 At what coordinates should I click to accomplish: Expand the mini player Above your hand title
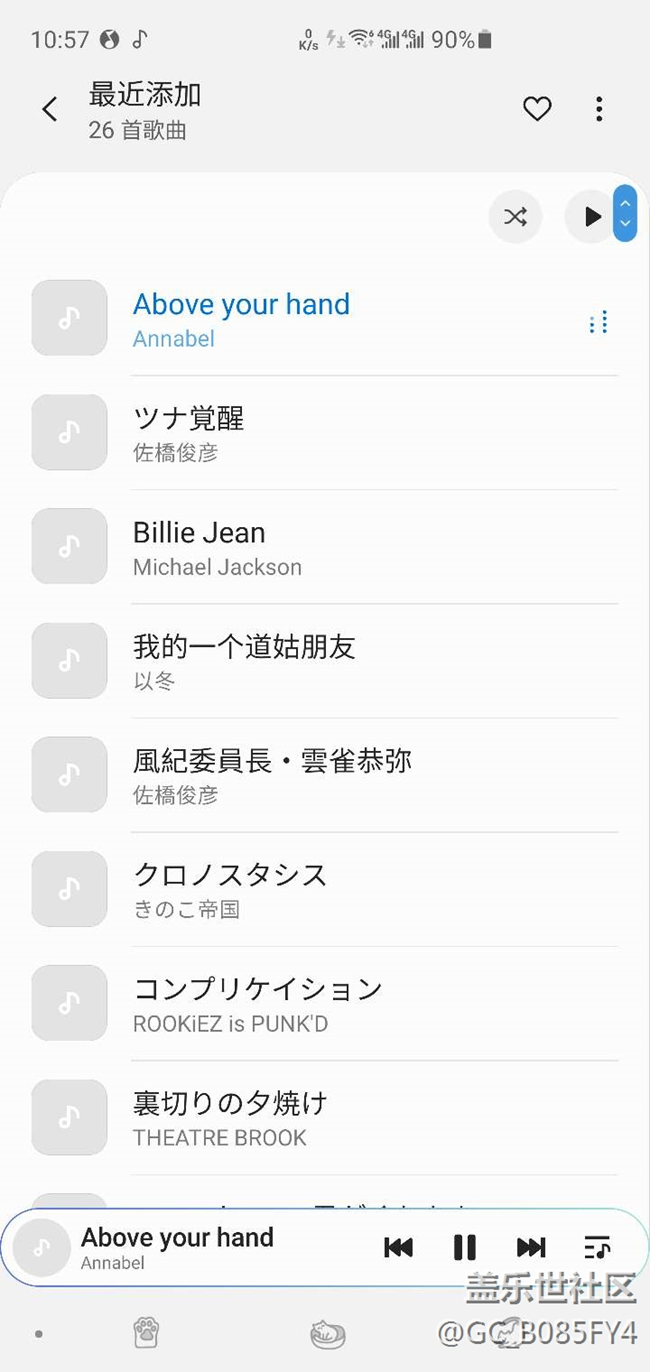[177, 1238]
